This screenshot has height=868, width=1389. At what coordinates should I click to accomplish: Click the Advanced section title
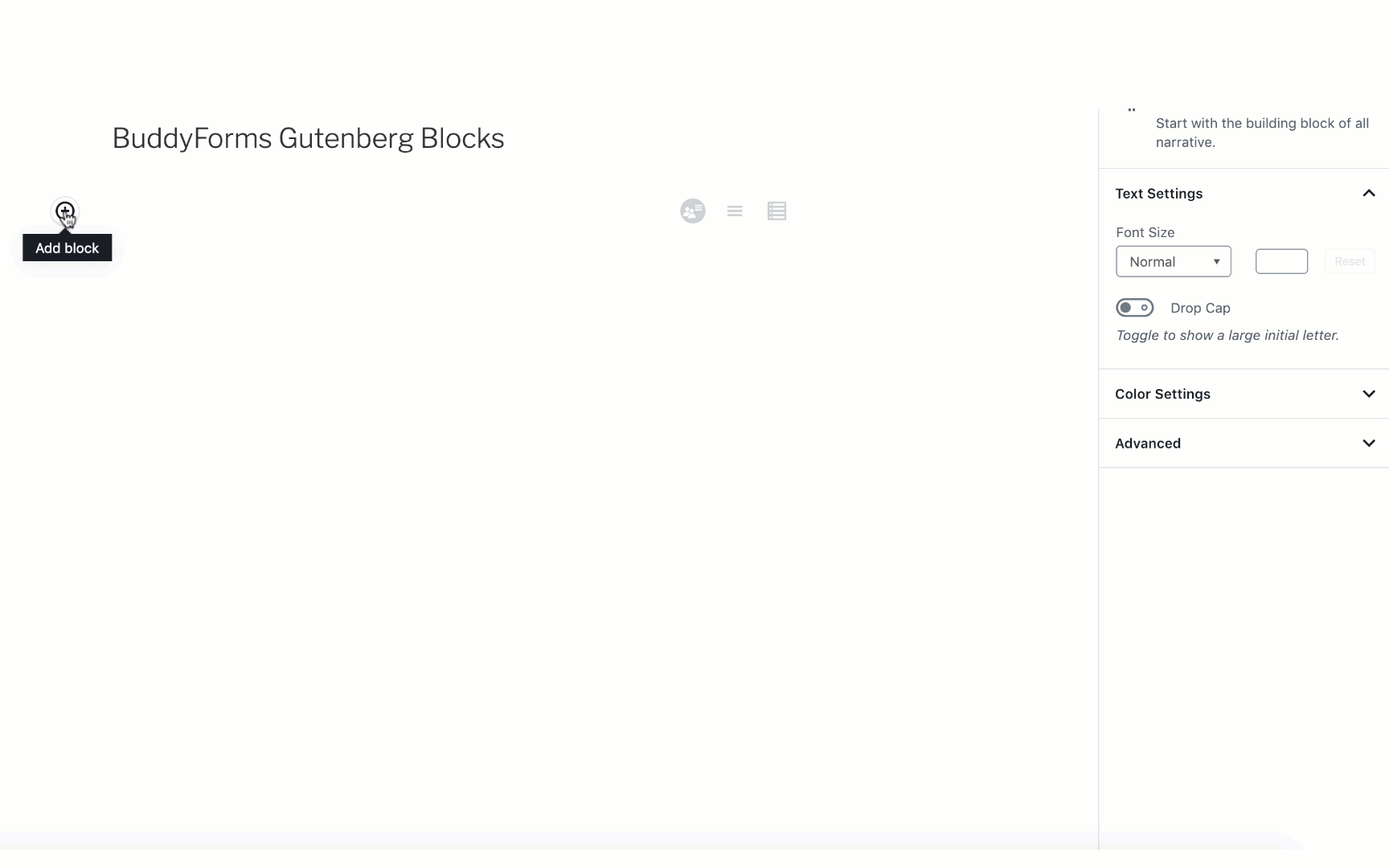coord(1147,444)
